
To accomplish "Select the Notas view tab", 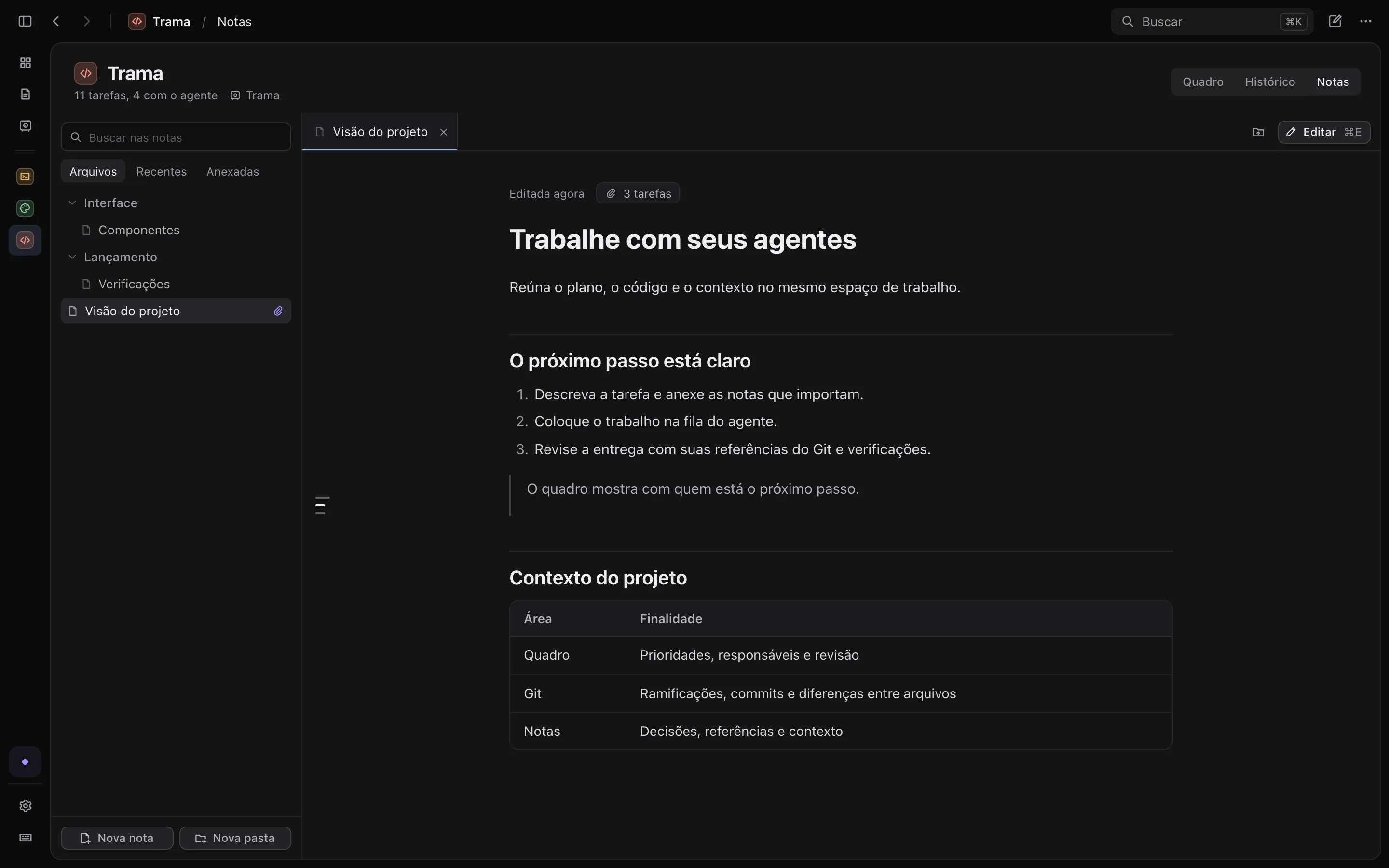I will (1333, 81).
